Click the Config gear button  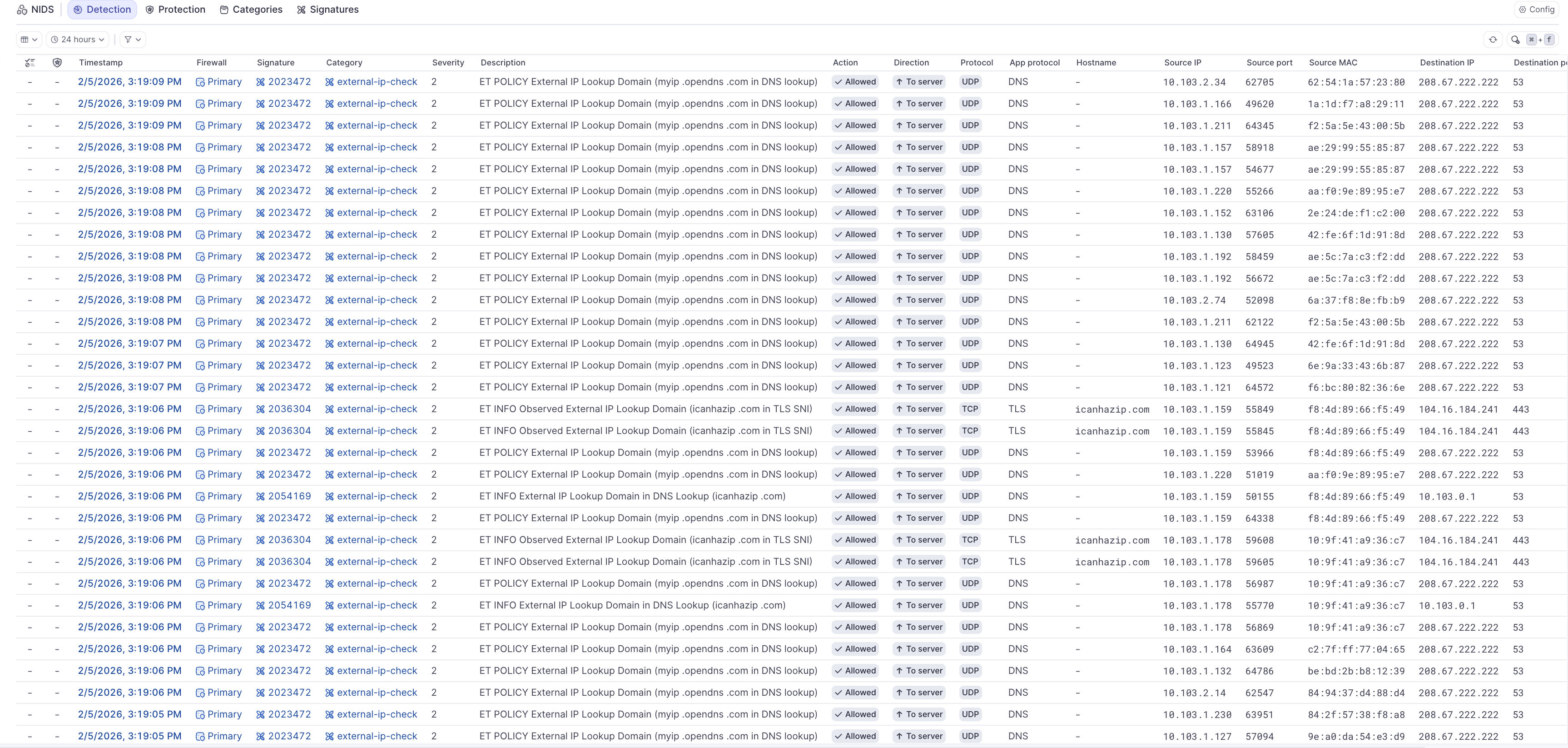(x=1536, y=10)
